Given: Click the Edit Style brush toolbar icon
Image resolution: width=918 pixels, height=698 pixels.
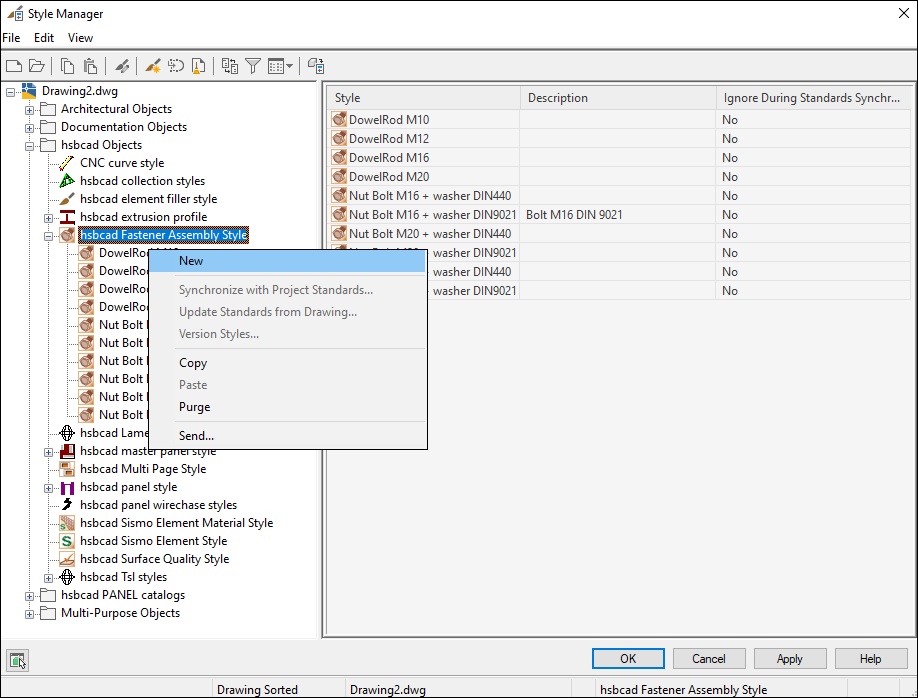Looking at the screenshot, I should [x=122, y=66].
